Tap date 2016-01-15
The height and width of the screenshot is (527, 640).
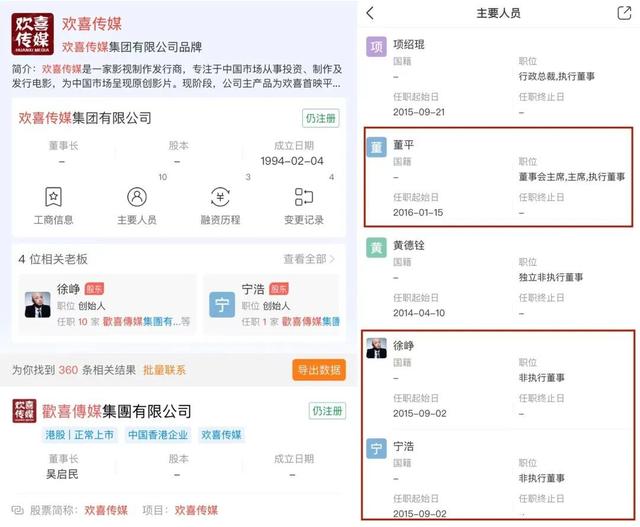[418, 212]
